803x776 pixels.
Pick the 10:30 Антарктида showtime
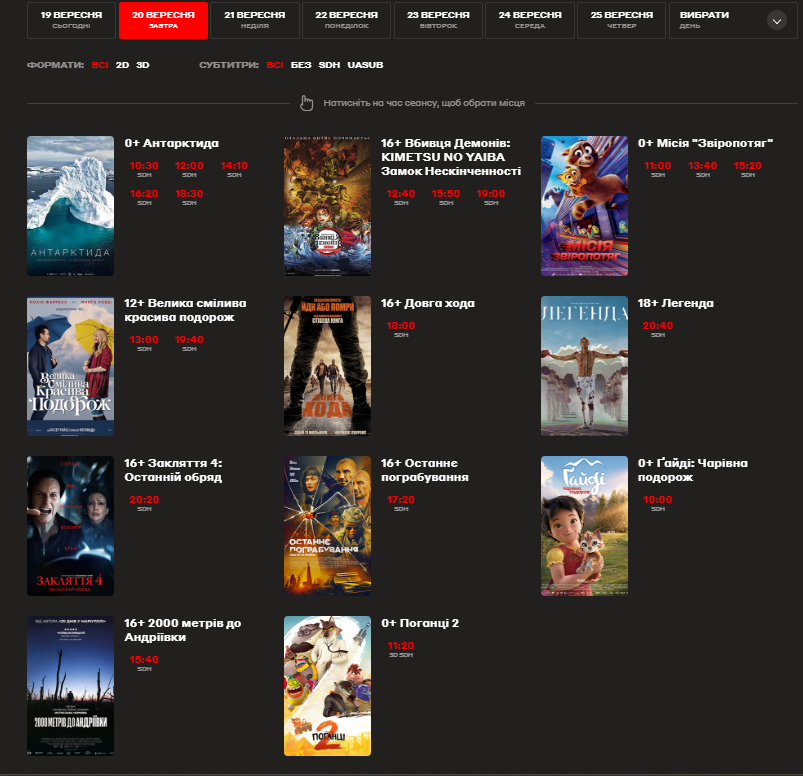pyautogui.click(x=144, y=166)
